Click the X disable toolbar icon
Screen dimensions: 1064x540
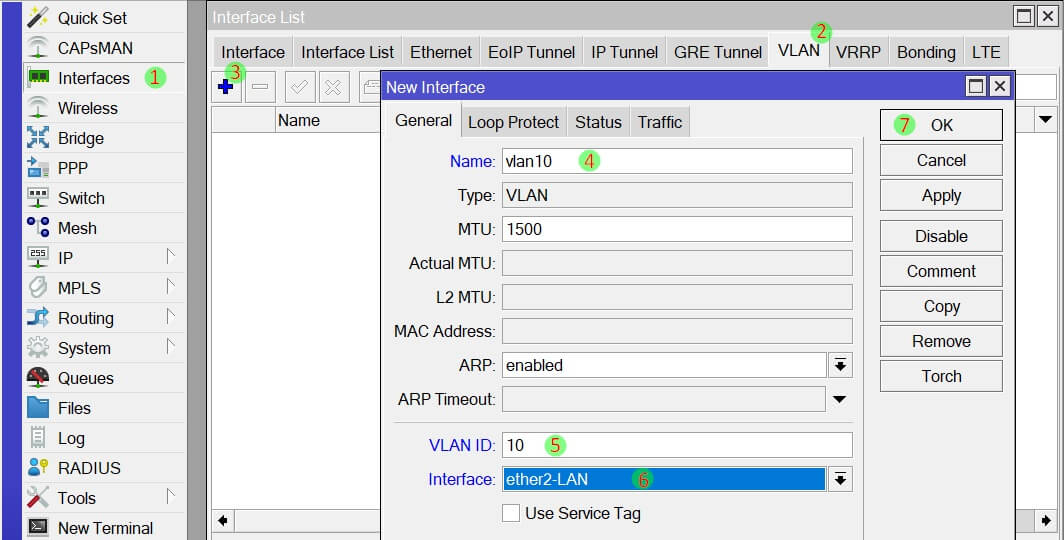(333, 87)
